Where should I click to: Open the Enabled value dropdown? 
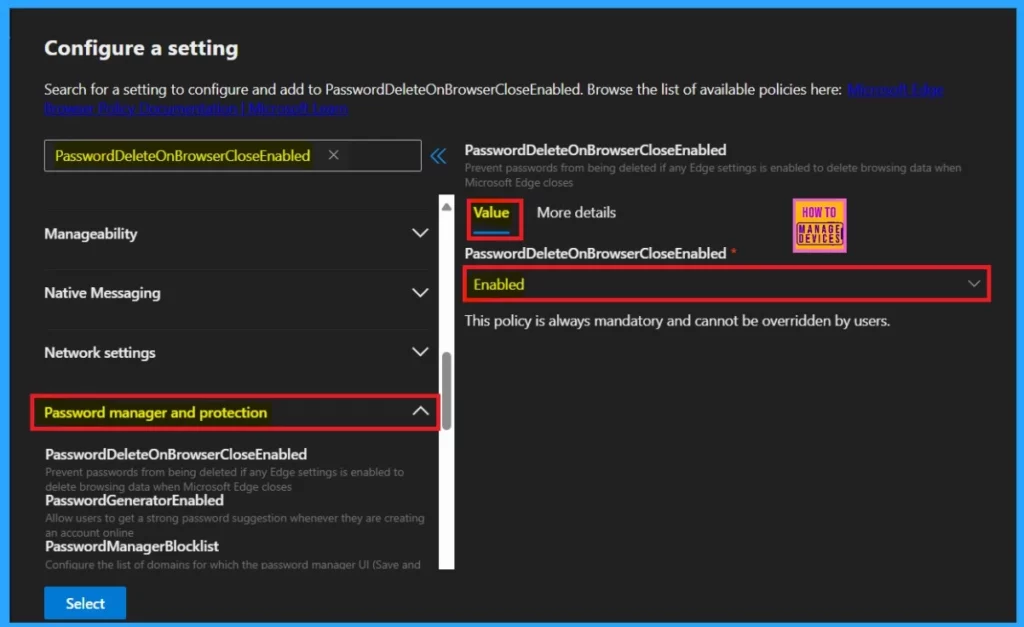point(726,284)
